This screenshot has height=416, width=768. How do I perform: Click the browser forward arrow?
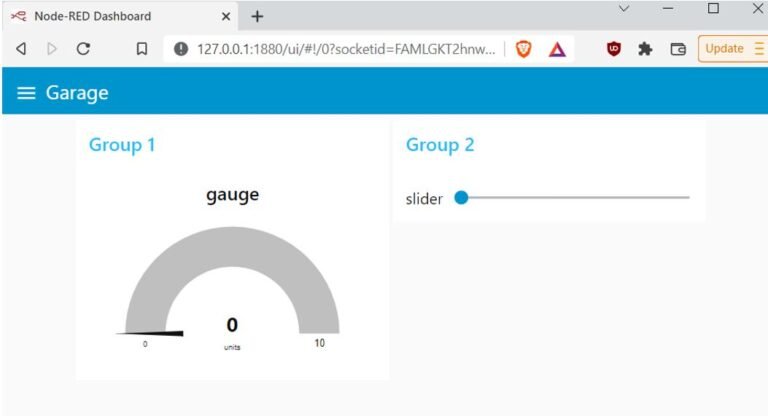click(x=52, y=49)
